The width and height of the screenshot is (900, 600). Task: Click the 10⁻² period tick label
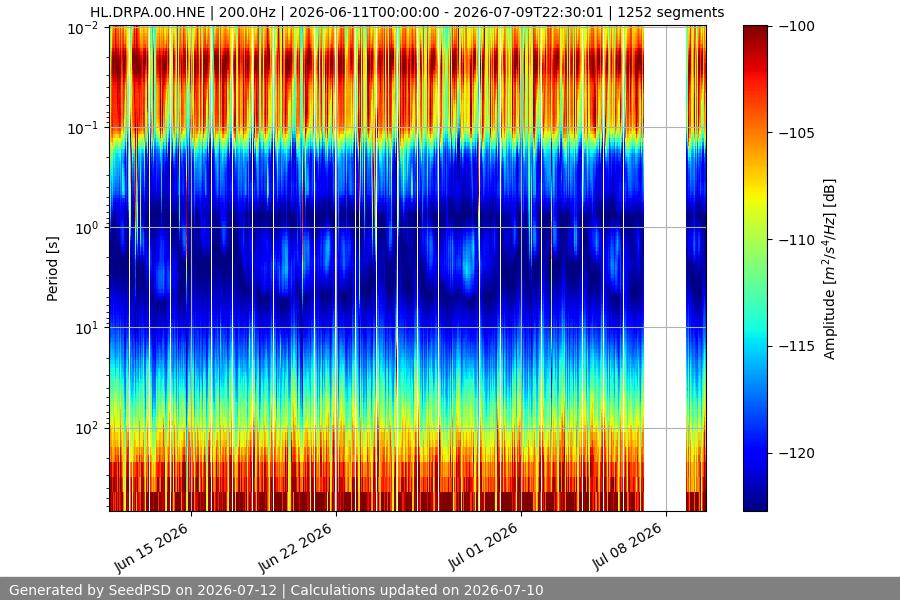click(x=83, y=28)
